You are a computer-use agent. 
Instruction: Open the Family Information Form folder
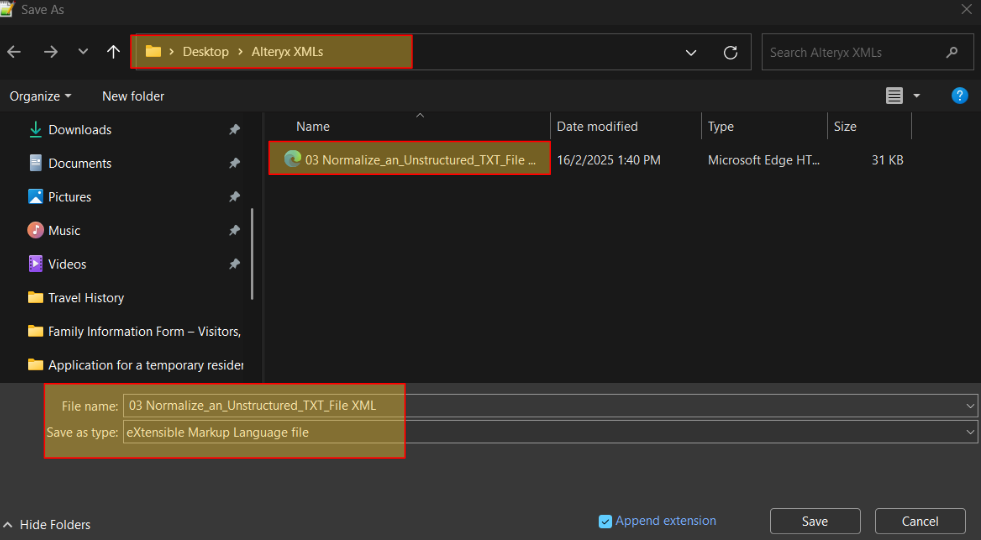[135, 332]
